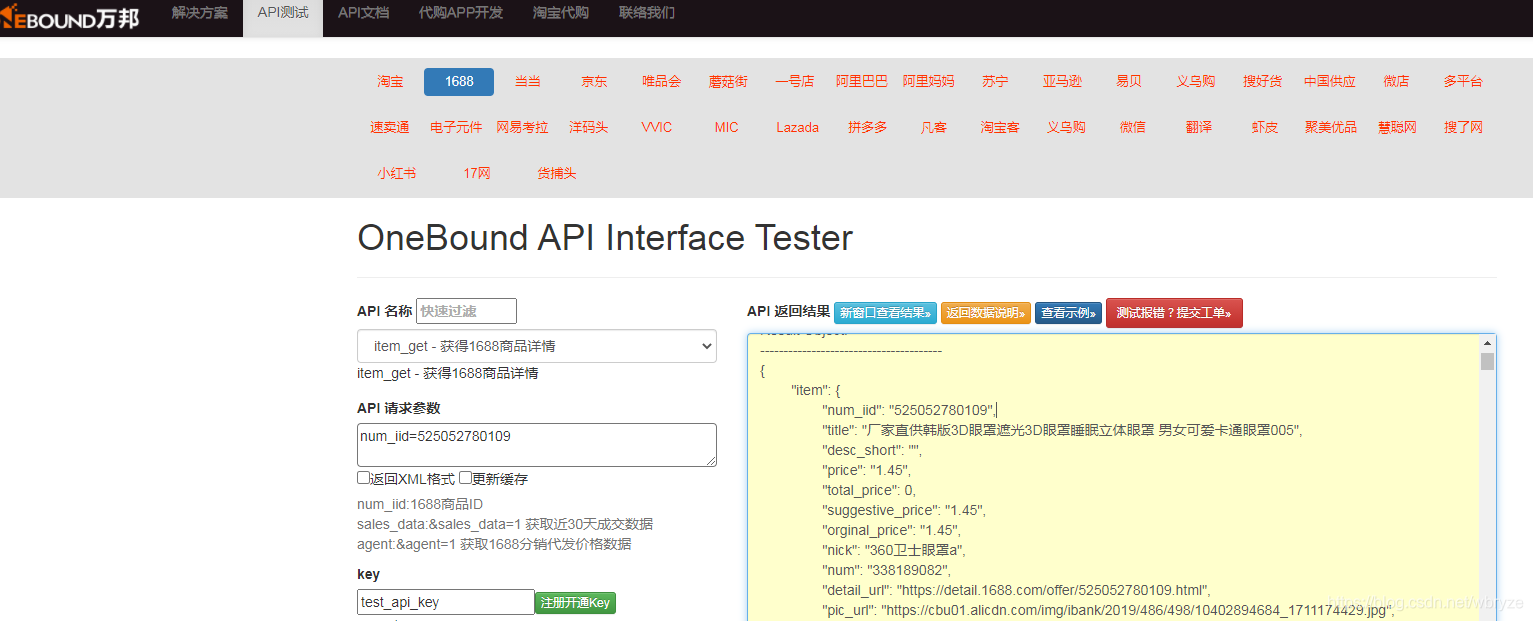Open the 翻译 API link
The image size is (1533, 621).
pos(1199,128)
